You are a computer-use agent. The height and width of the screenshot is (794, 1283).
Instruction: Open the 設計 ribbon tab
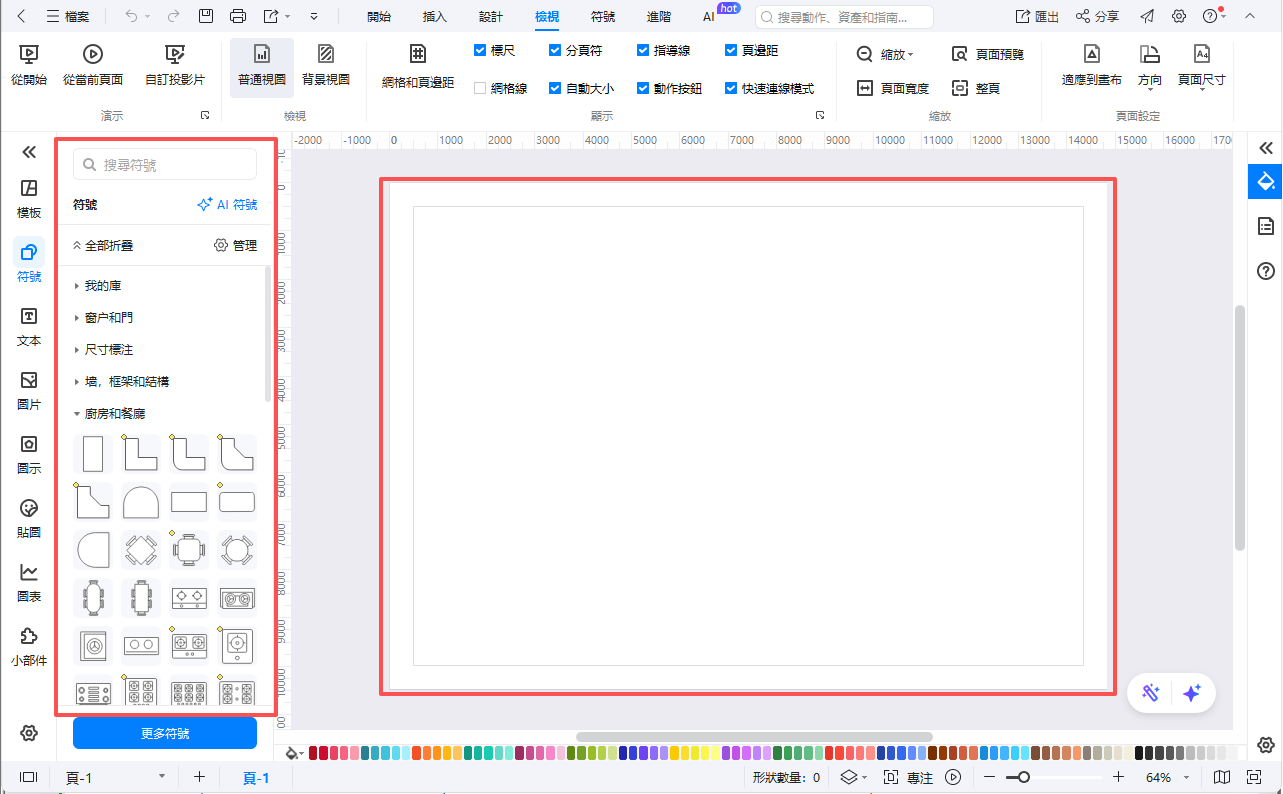(x=491, y=17)
